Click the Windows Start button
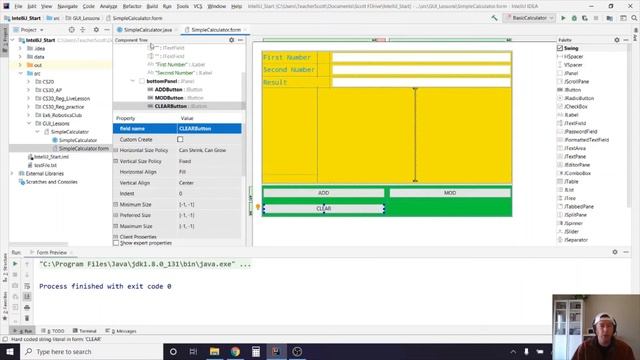 10,351
